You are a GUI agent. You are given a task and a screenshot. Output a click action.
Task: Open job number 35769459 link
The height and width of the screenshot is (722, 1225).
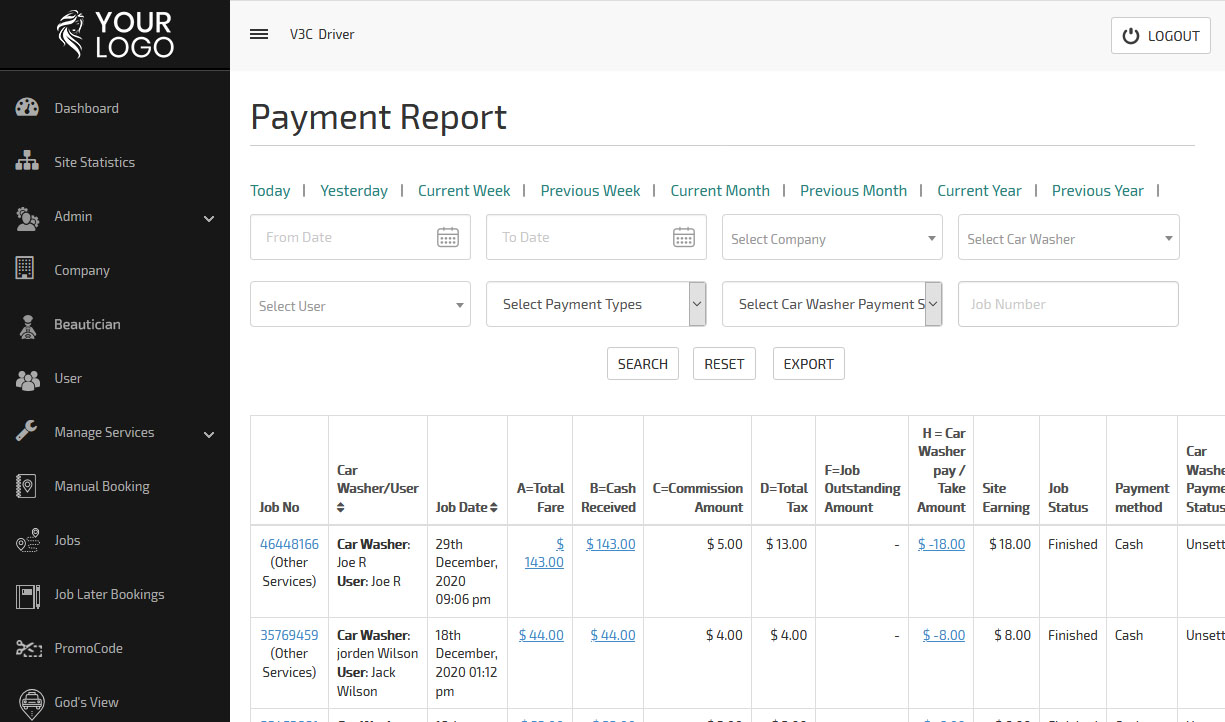(x=289, y=635)
